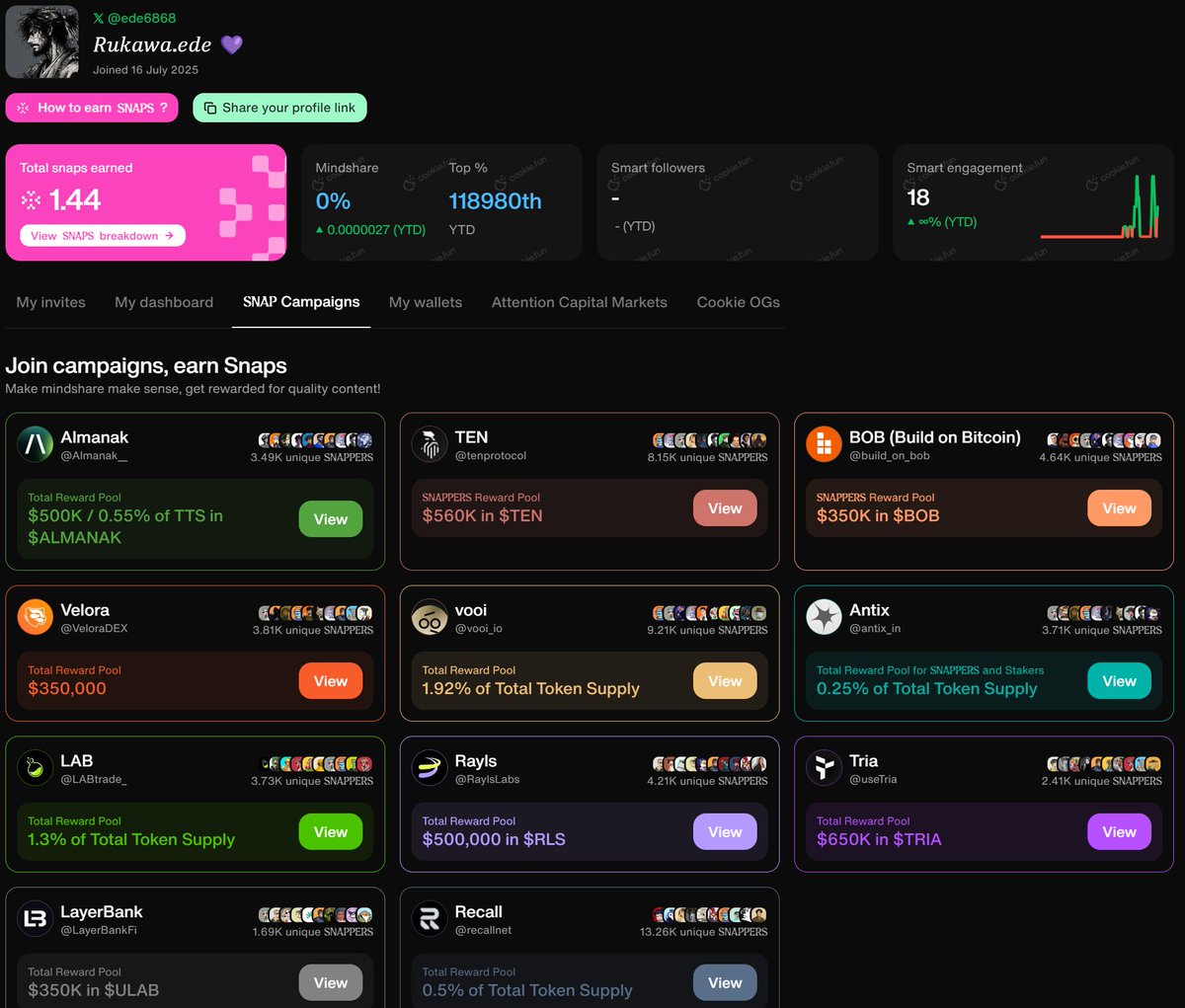Click the @VeloraDEX handle

coord(94,629)
